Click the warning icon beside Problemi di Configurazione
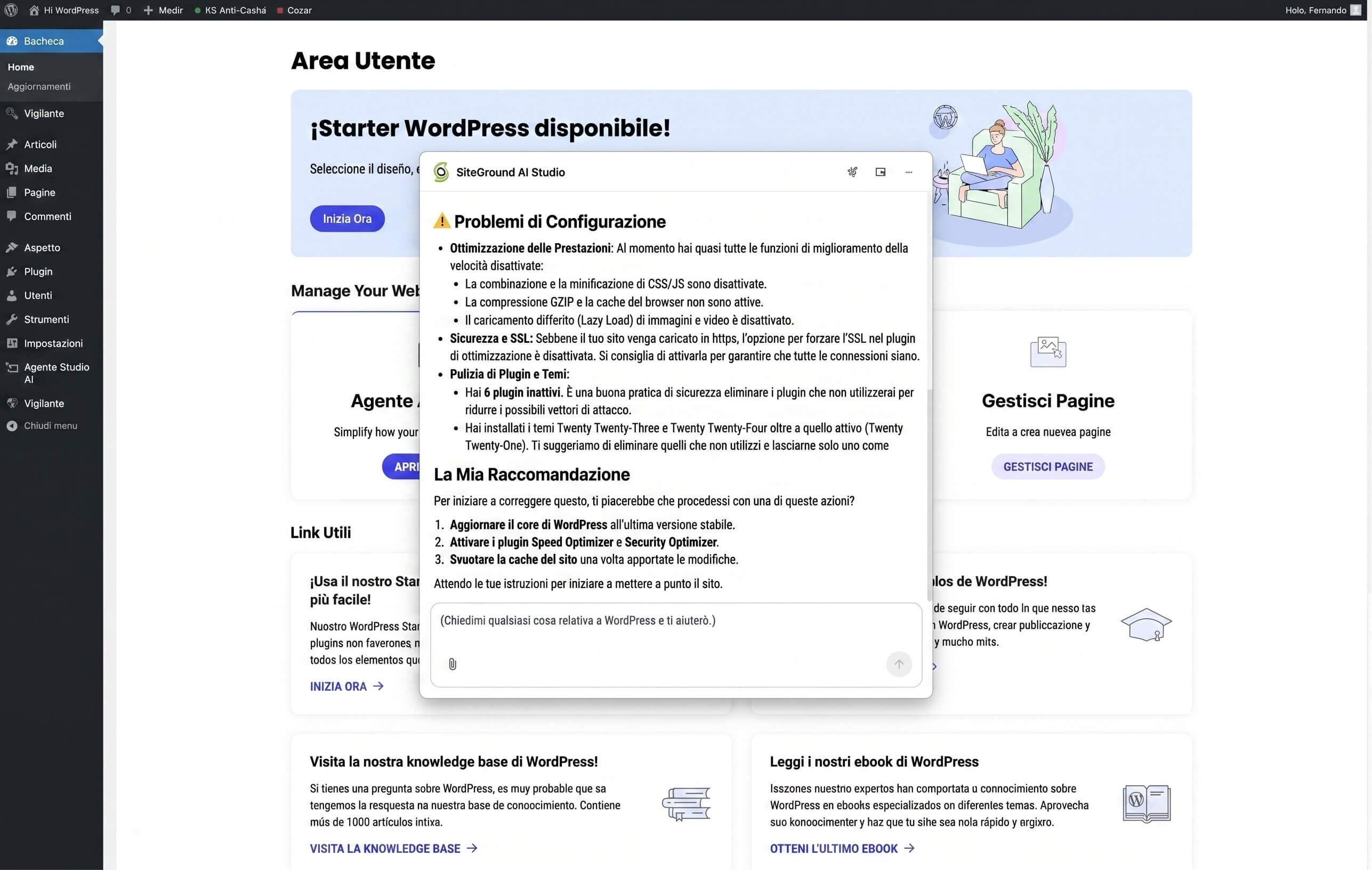This screenshot has width=1372, height=870. coord(441,221)
